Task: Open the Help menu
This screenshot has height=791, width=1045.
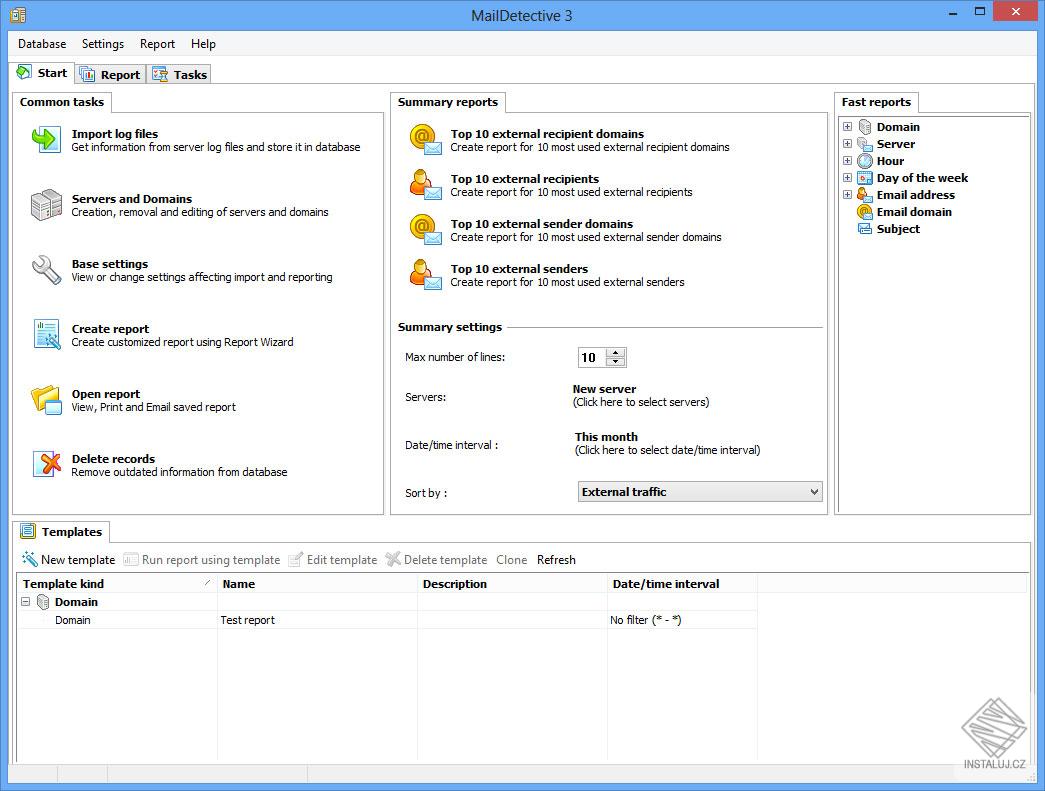Action: (203, 44)
